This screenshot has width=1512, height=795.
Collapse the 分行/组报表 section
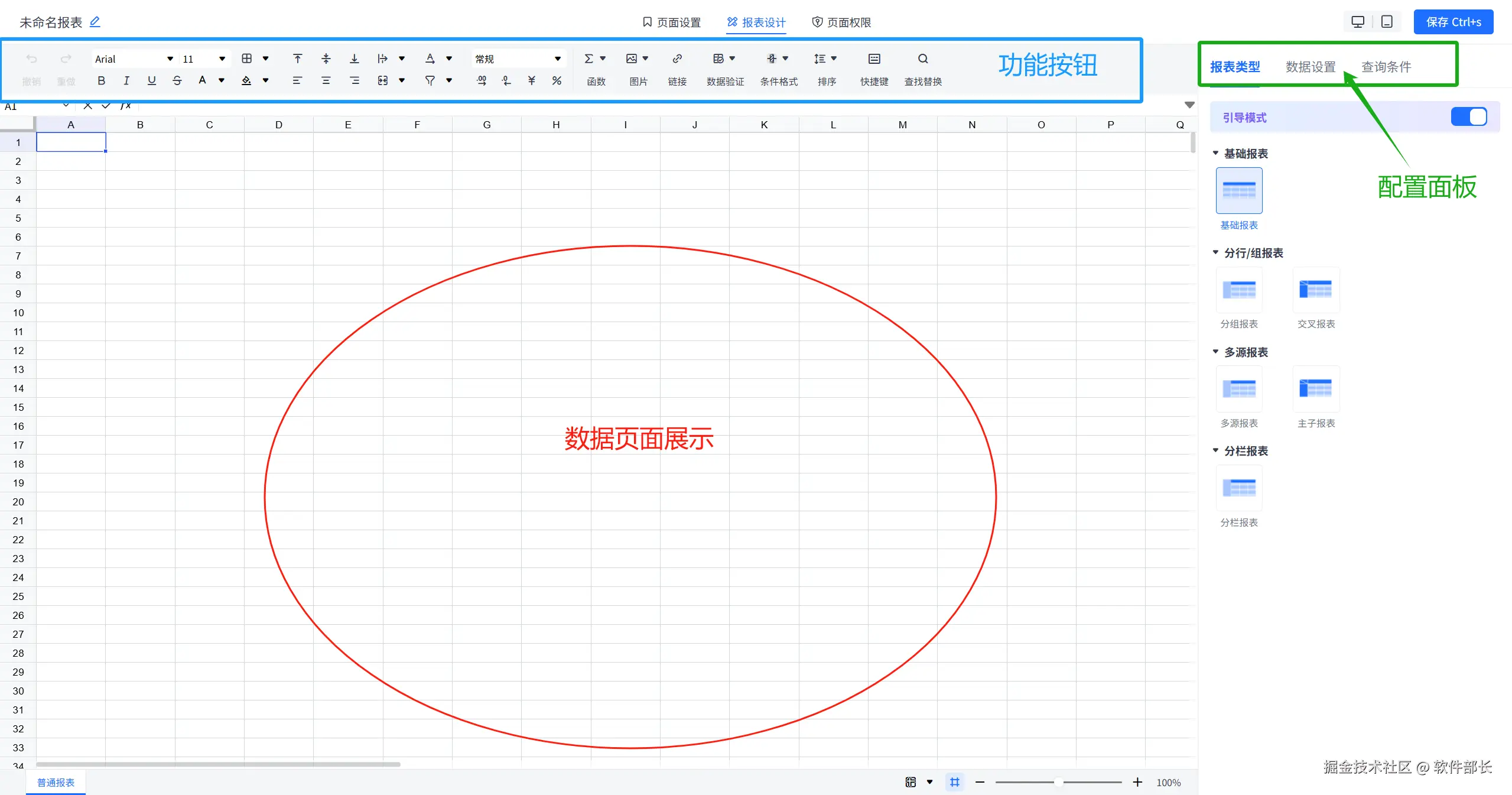click(x=1216, y=252)
